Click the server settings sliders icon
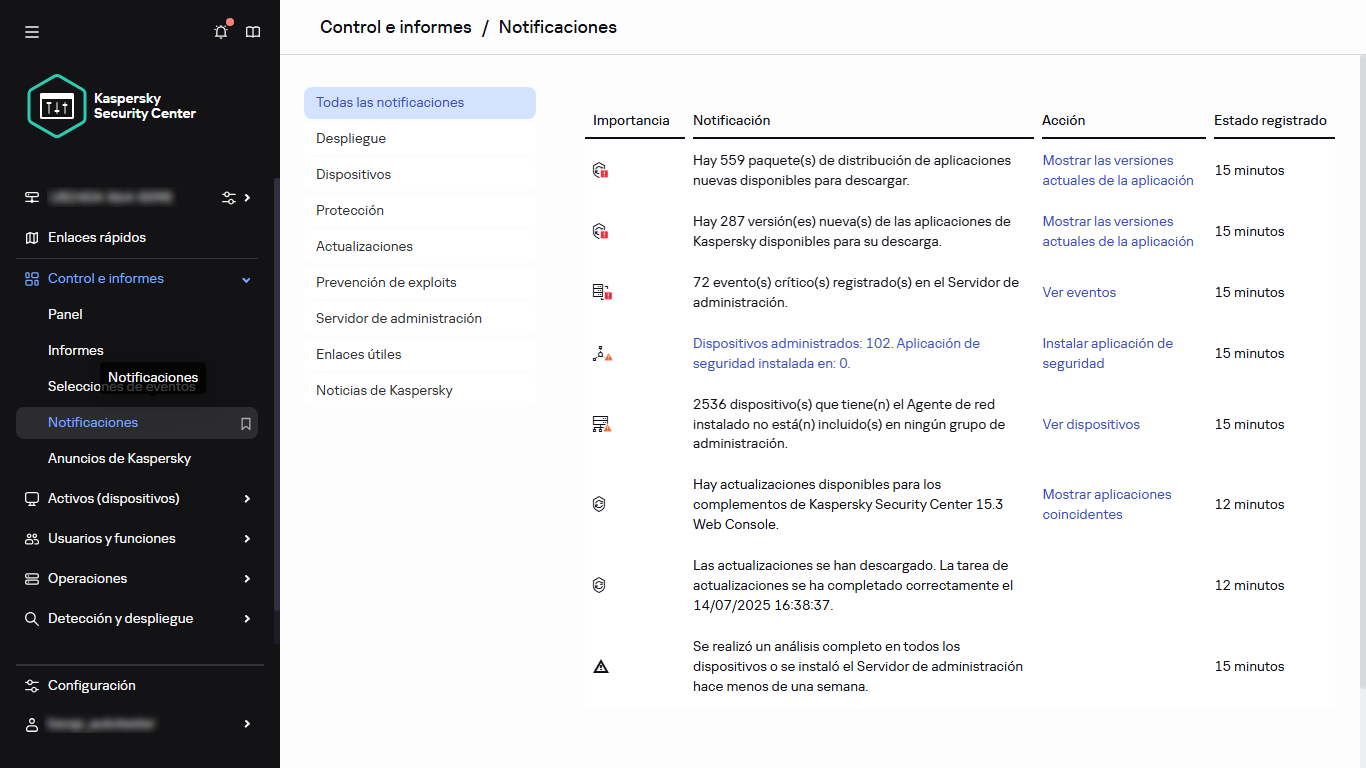Image resolution: width=1366 pixels, height=768 pixels. click(x=229, y=198)
